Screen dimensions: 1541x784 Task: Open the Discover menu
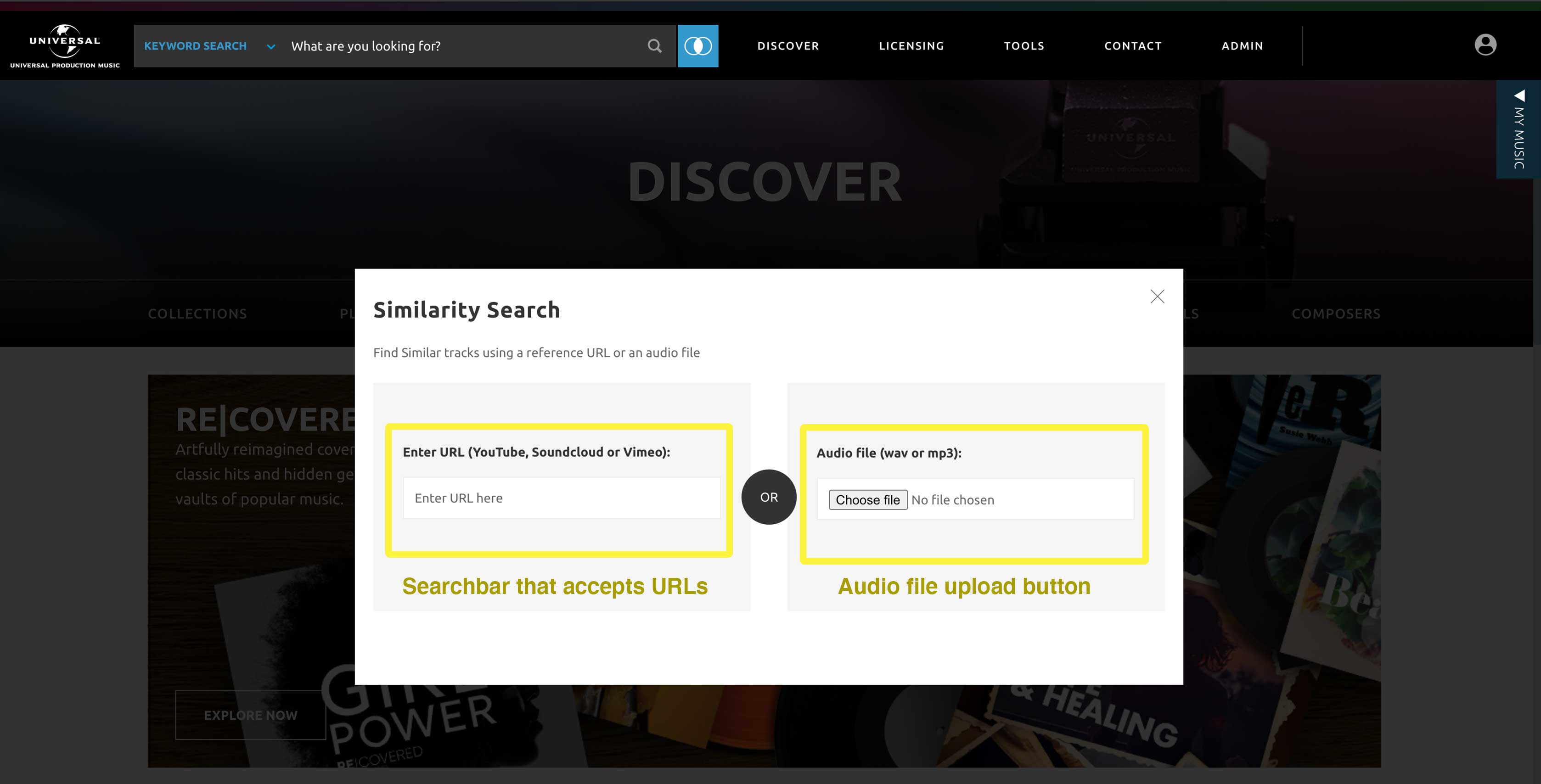pos(788,46)
